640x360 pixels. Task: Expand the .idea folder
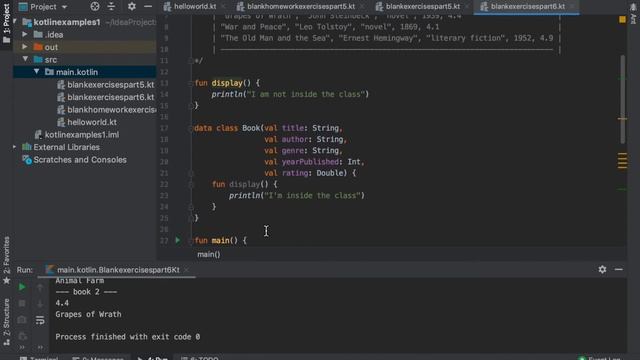click(x=25, y=35)
